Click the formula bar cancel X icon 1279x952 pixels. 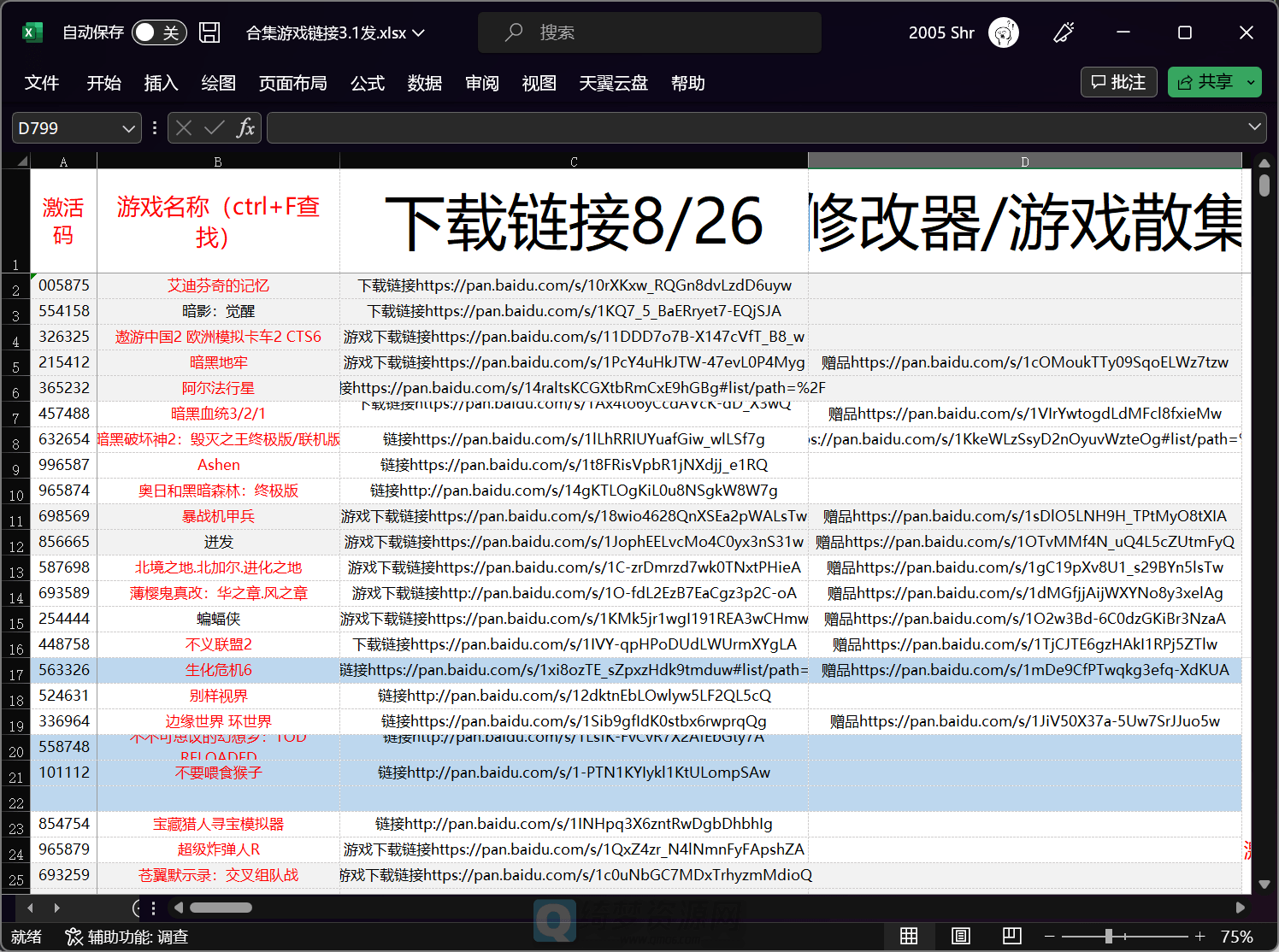click(x=184, y=128)
